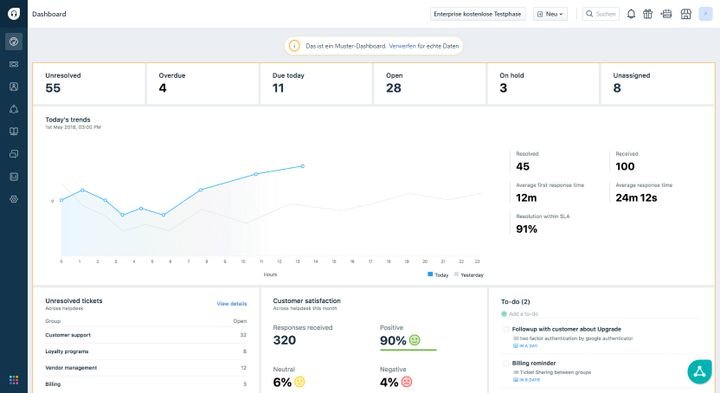Click the Received 100 statistic
The height and width of the screenshot is (393, 720).
[627, 162]
